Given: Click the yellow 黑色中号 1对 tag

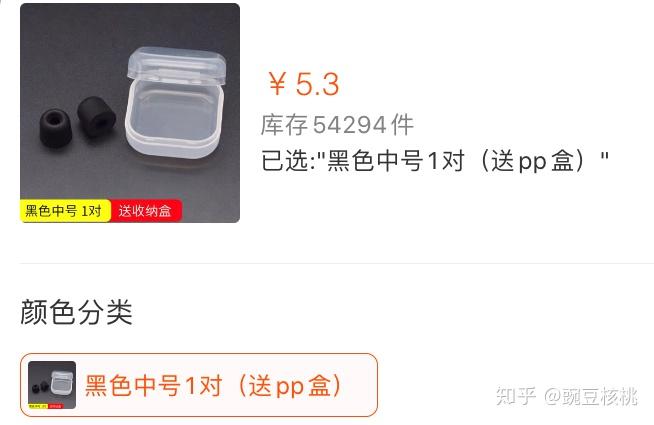Looking at the screenshot, I should [x=65, y=211].
